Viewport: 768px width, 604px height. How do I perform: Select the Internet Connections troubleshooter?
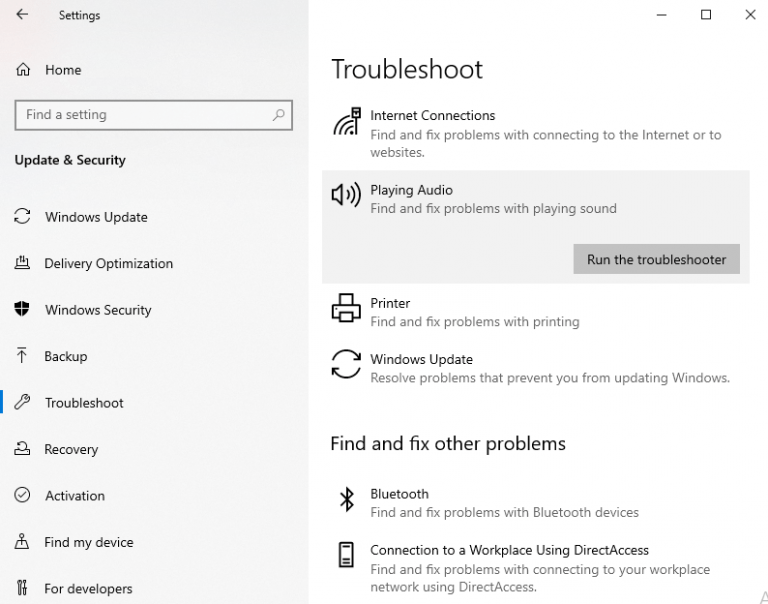(432, 116)
